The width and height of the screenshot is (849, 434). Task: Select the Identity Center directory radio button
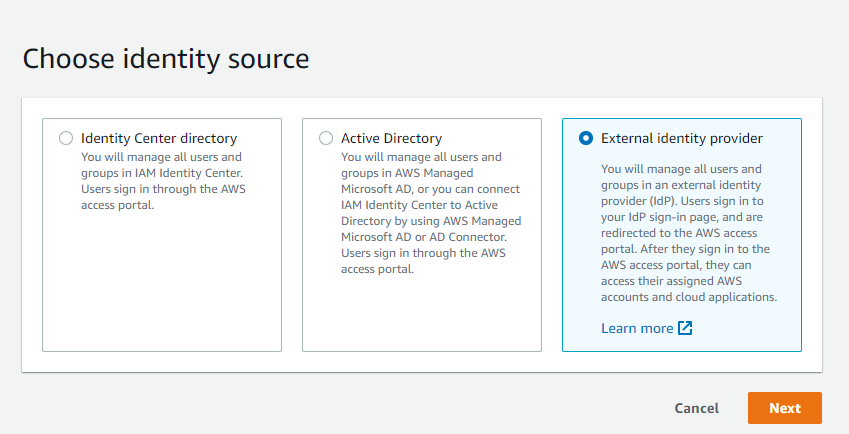tap(66, 138)
